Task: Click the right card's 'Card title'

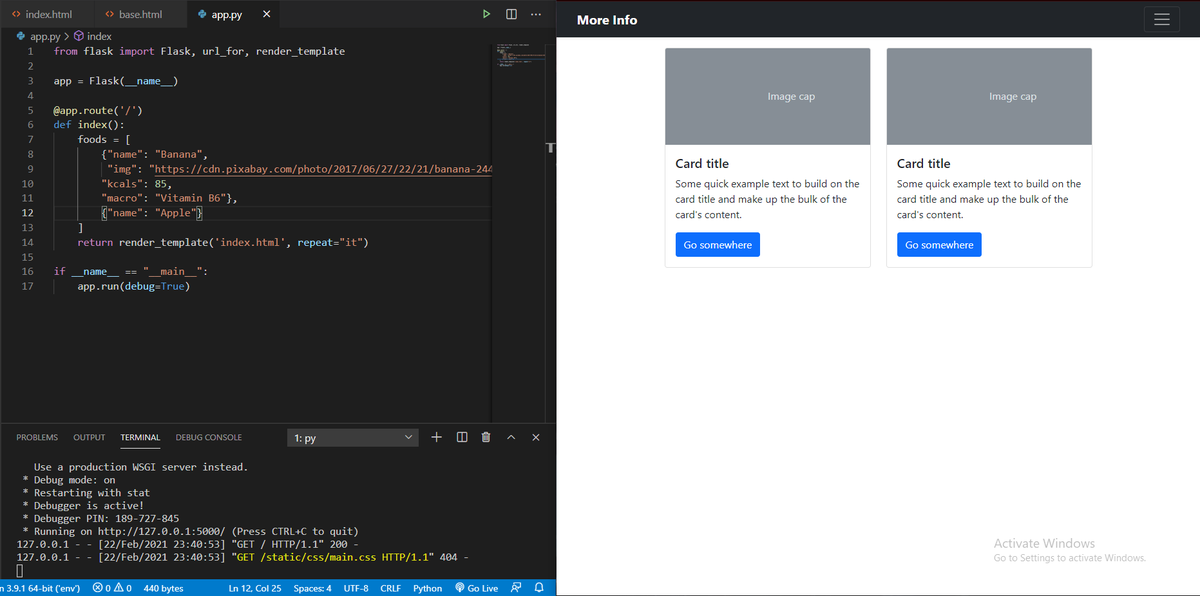Action: [x=924, y=163]
